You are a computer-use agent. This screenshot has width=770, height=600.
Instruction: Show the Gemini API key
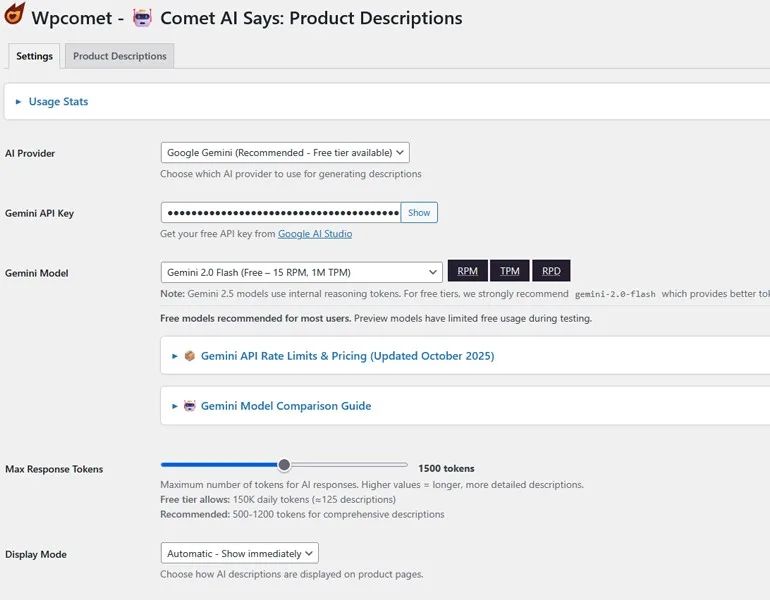coord(419,213)
